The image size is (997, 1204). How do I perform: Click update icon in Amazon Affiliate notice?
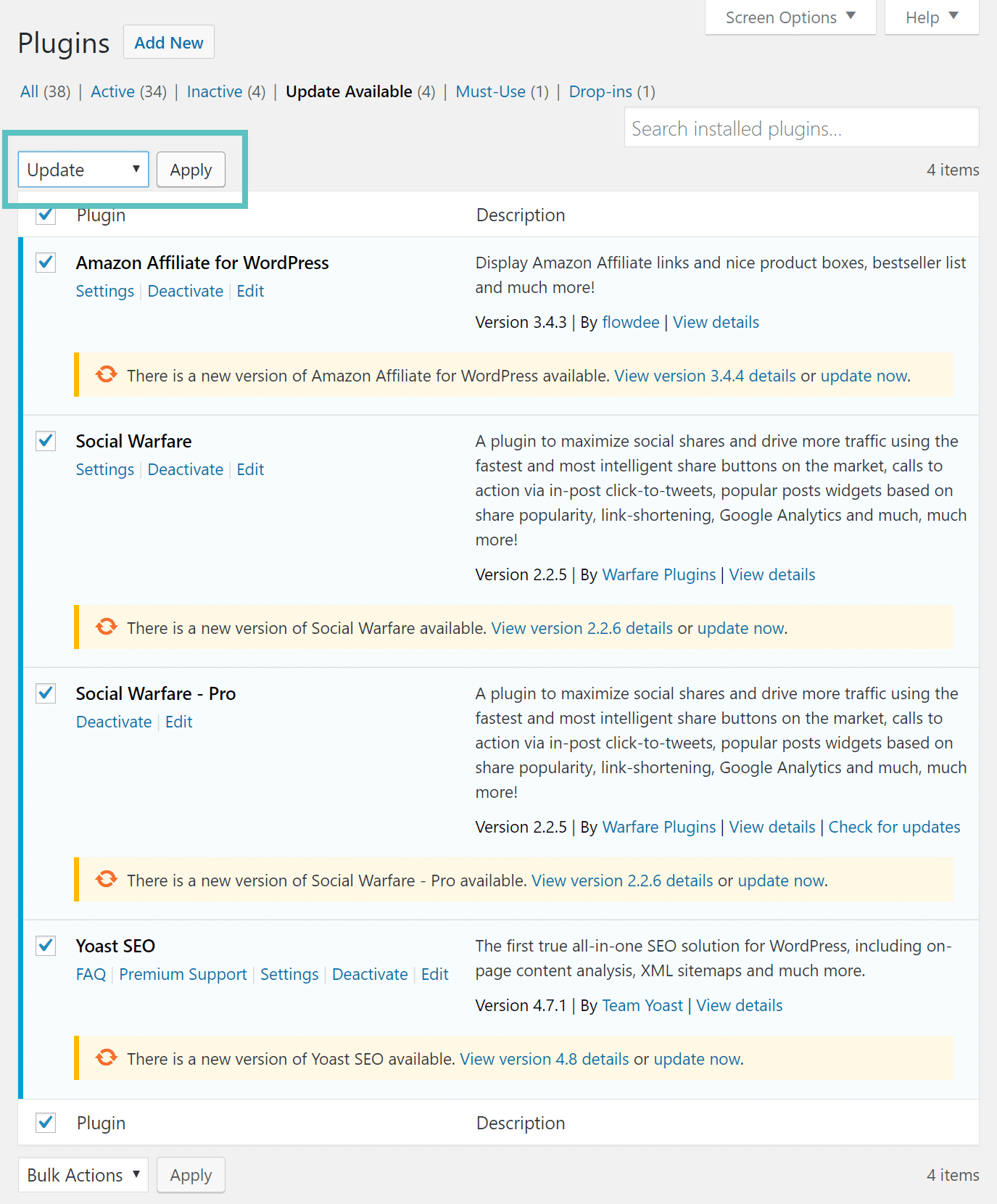point(107,374)
